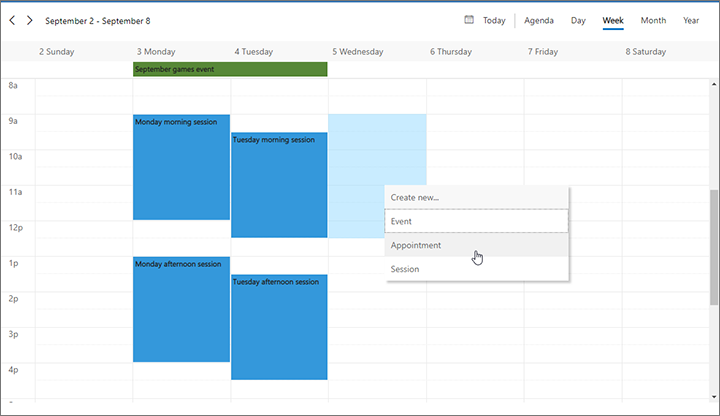Open the September games event
Image resolution: width=720 pixels, height=416 pixels.
point(230,69)
